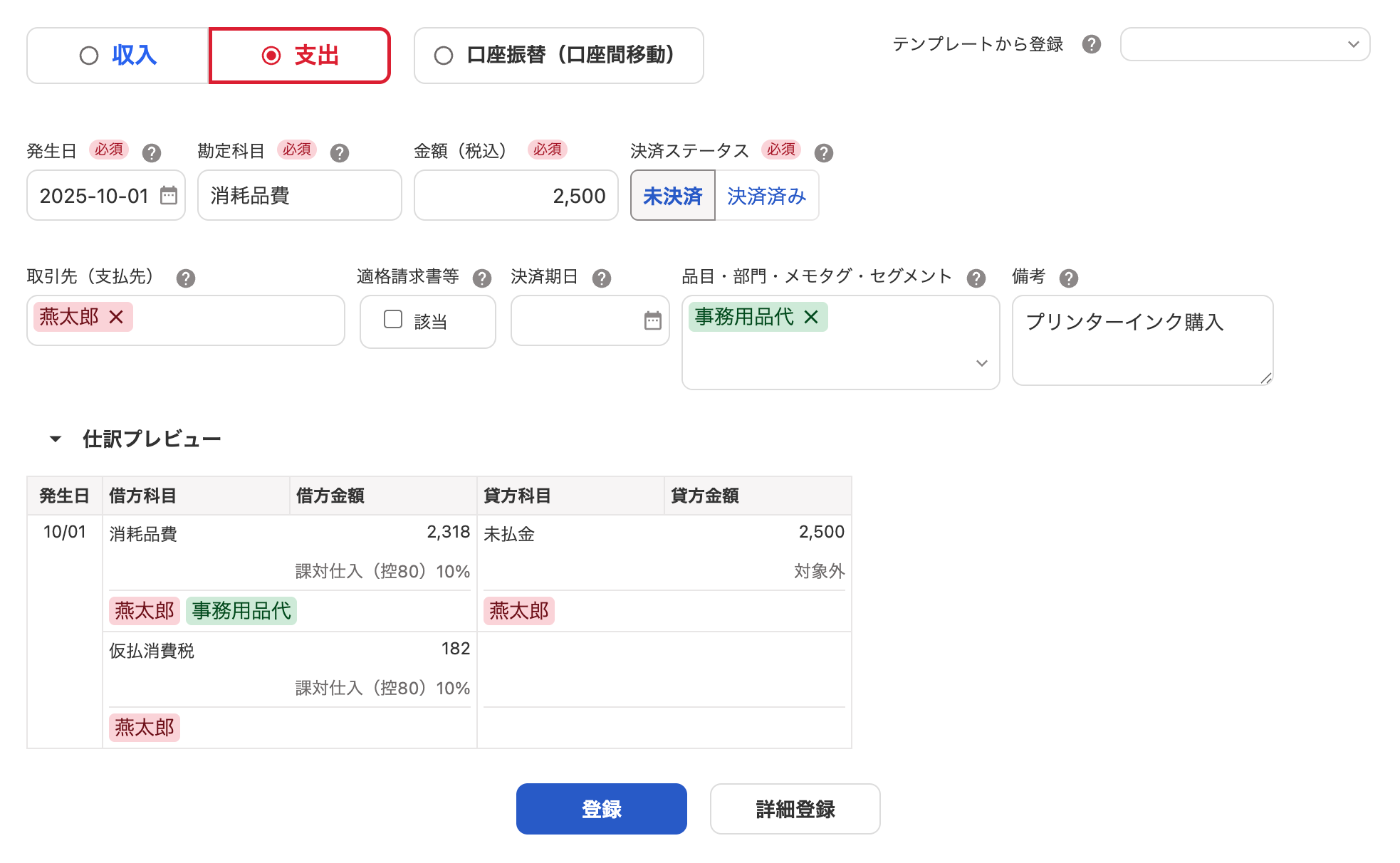Click help icon beside テンプレートから登録
Viewport: 1400px width, 863px height.
pos(1091,44)
